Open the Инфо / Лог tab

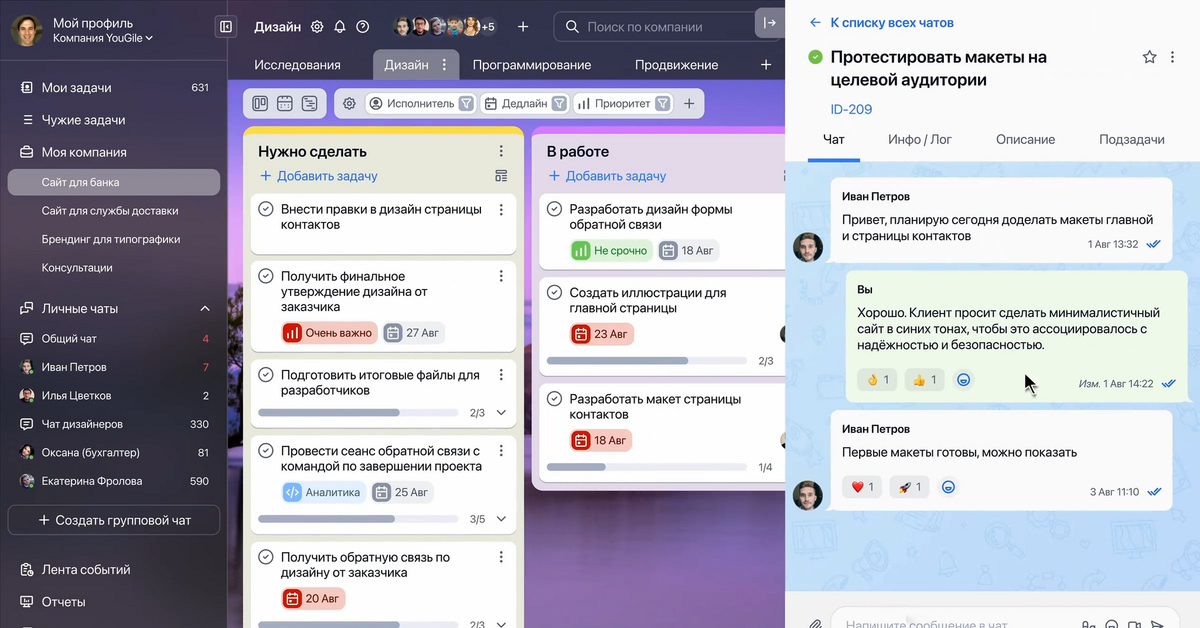(x=919, y=140)
